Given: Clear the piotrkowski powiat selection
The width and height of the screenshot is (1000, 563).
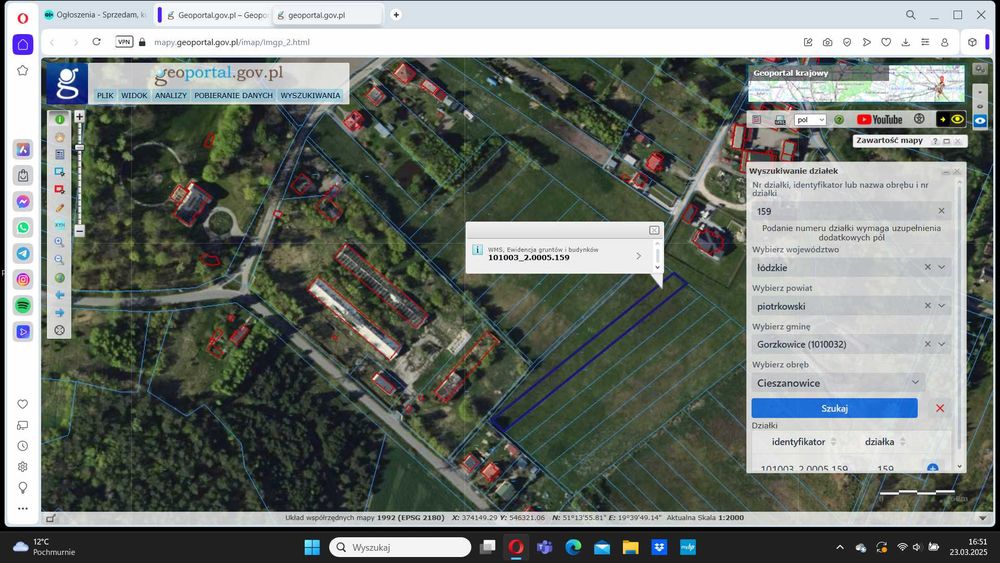Looking at the screenshot, I should click(928, 305).
